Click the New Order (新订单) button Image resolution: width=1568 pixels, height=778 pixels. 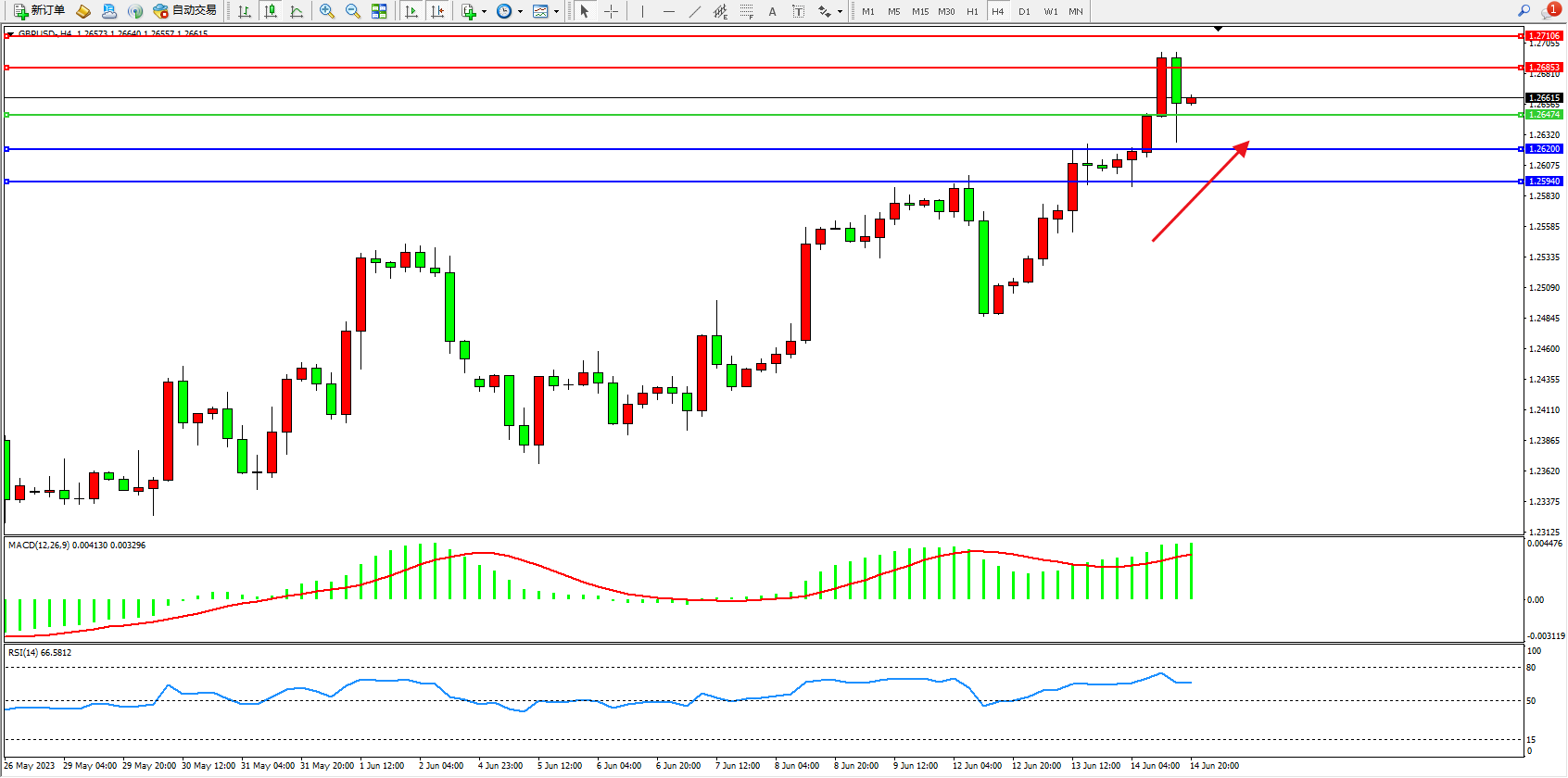click(x=39, y=11)
